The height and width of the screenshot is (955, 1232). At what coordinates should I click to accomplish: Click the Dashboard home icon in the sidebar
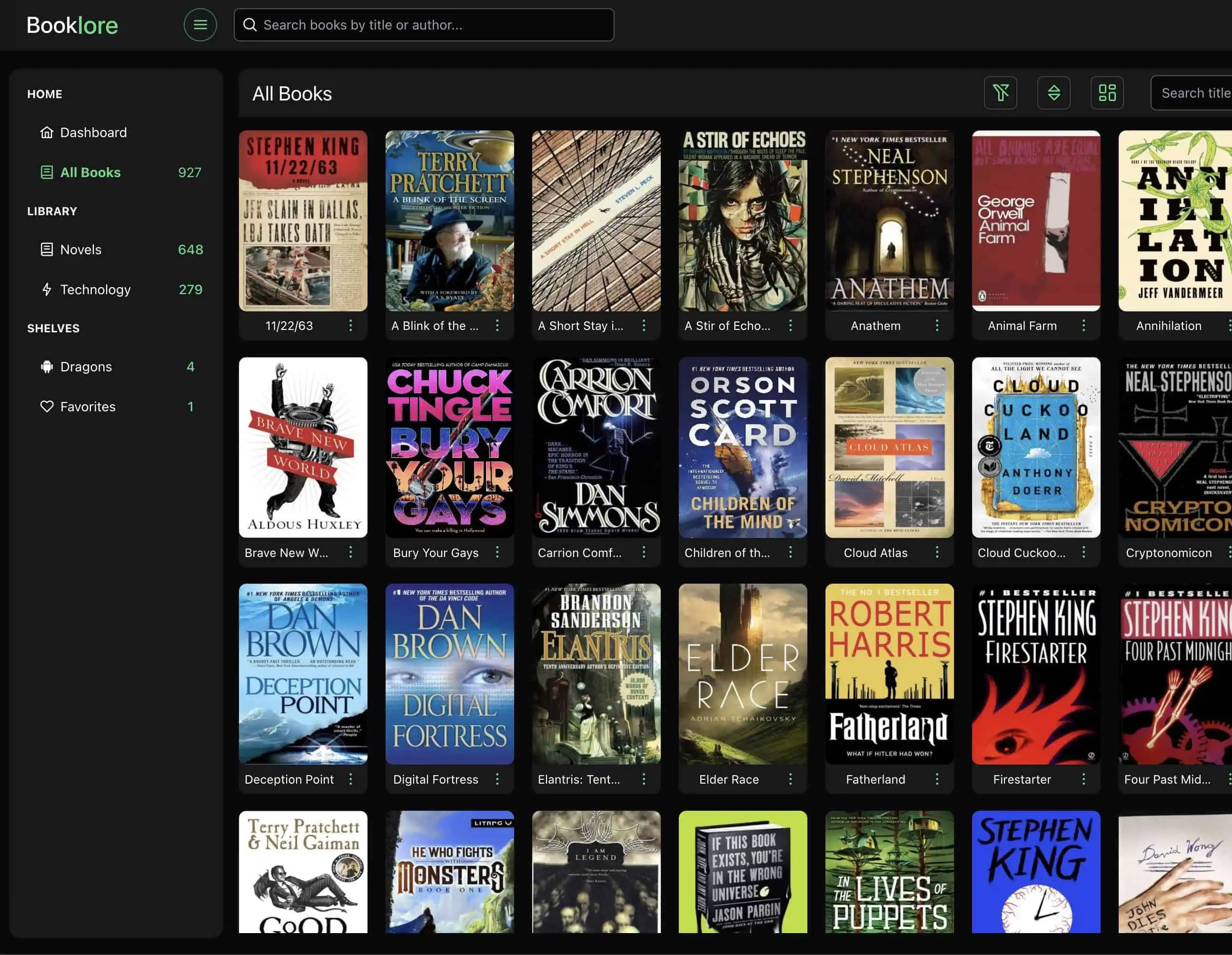48,132
